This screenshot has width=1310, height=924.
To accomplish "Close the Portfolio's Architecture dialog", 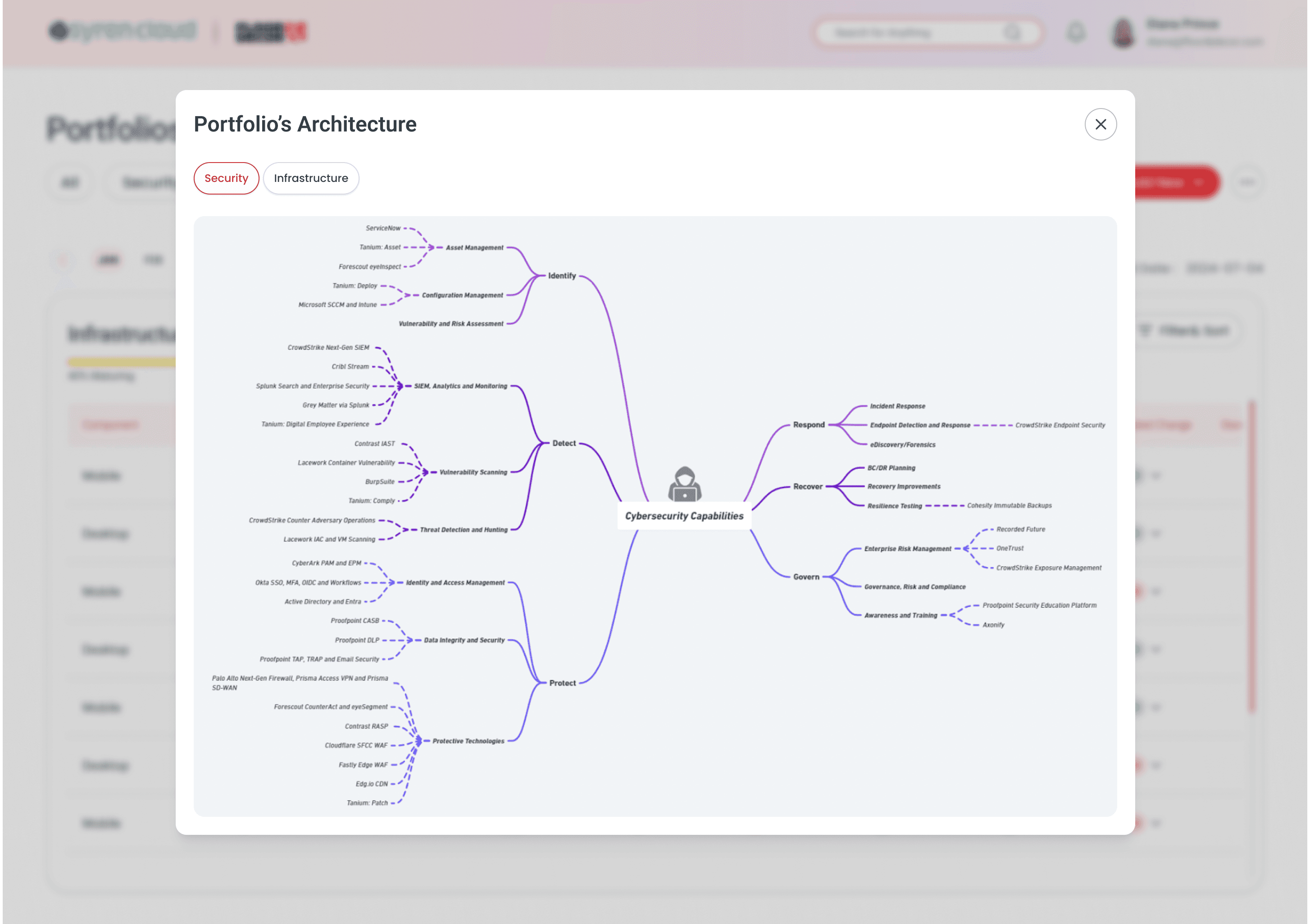I will click(1100, 124).
